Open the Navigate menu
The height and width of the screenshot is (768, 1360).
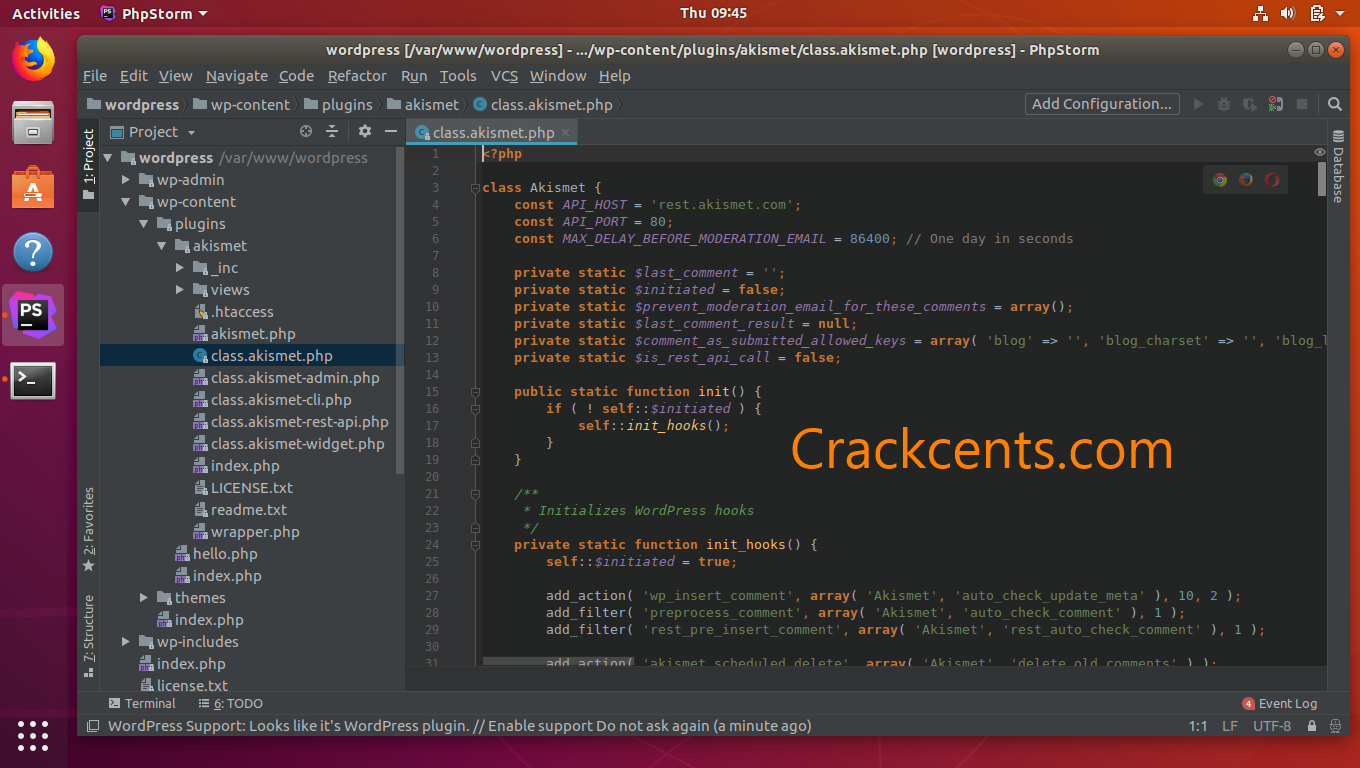(237, 76)
